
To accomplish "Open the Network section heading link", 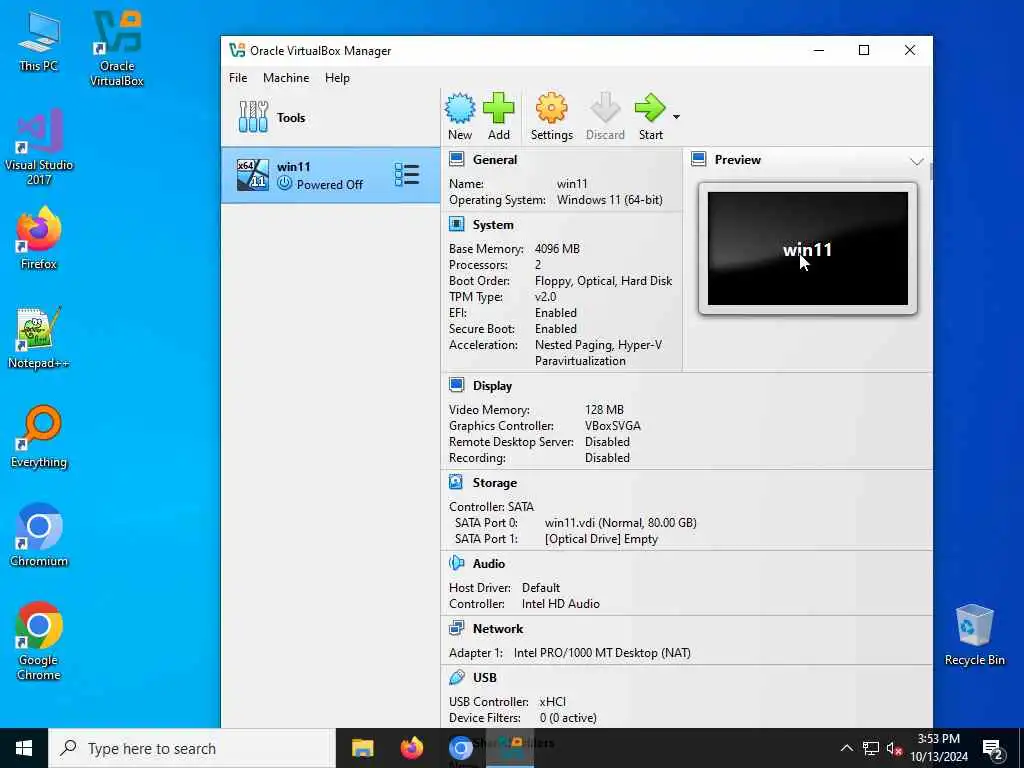I will coord(498,628).
